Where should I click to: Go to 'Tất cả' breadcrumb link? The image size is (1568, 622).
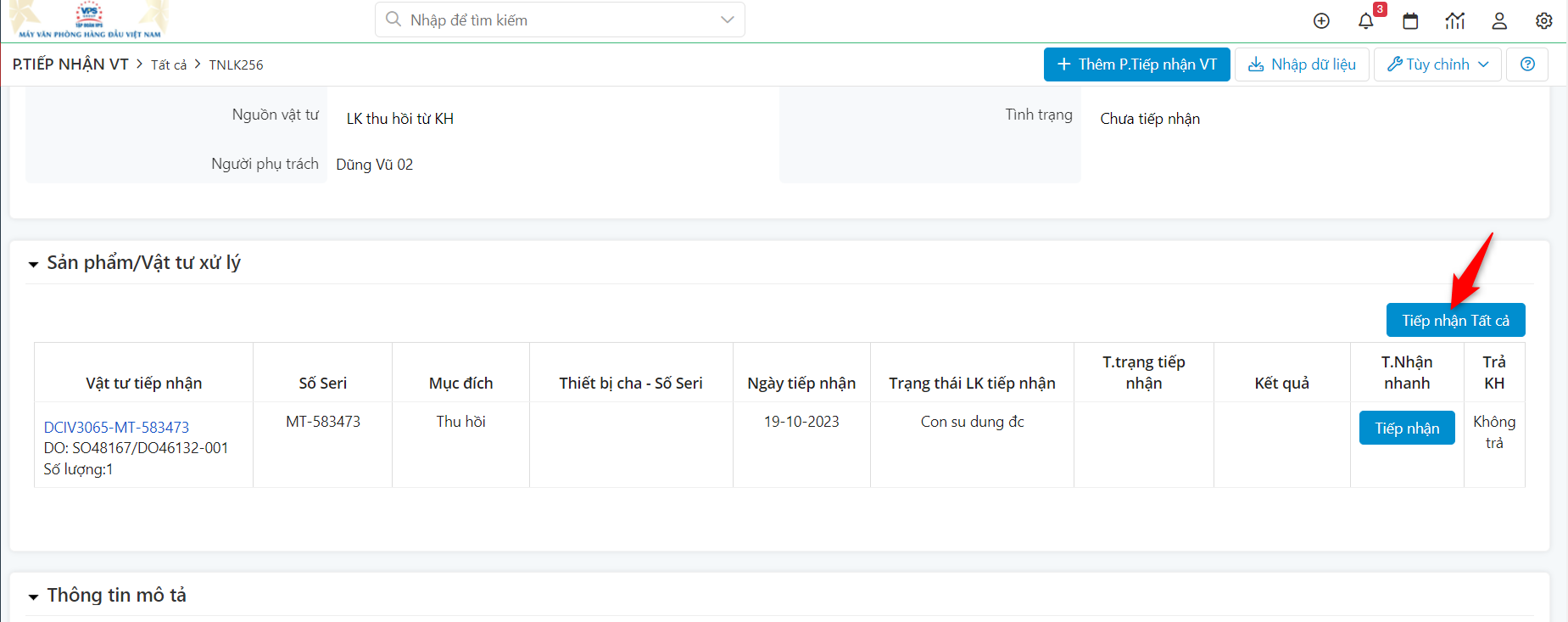click(x=169, y=64)
